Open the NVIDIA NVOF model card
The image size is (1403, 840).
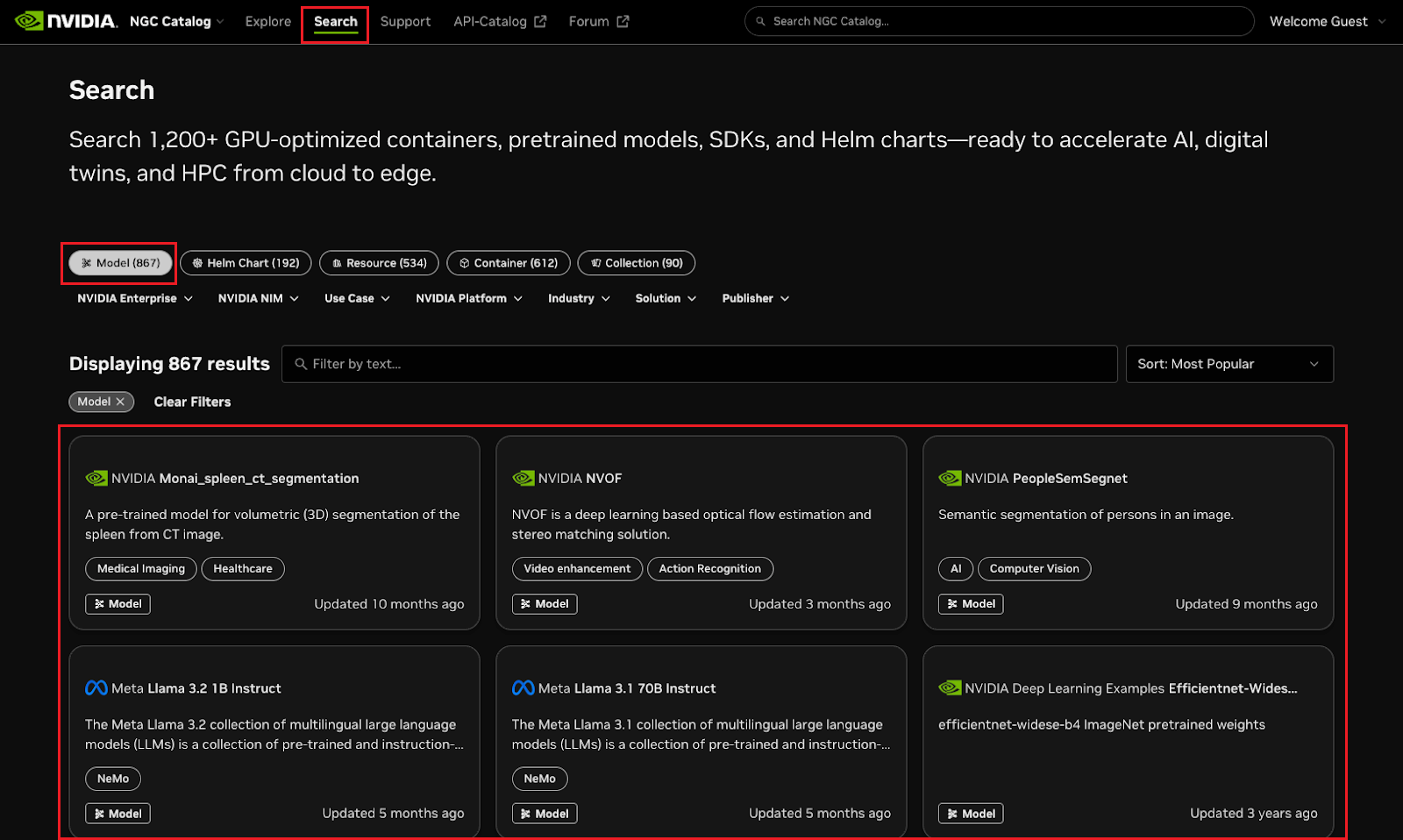click(701, 533)
